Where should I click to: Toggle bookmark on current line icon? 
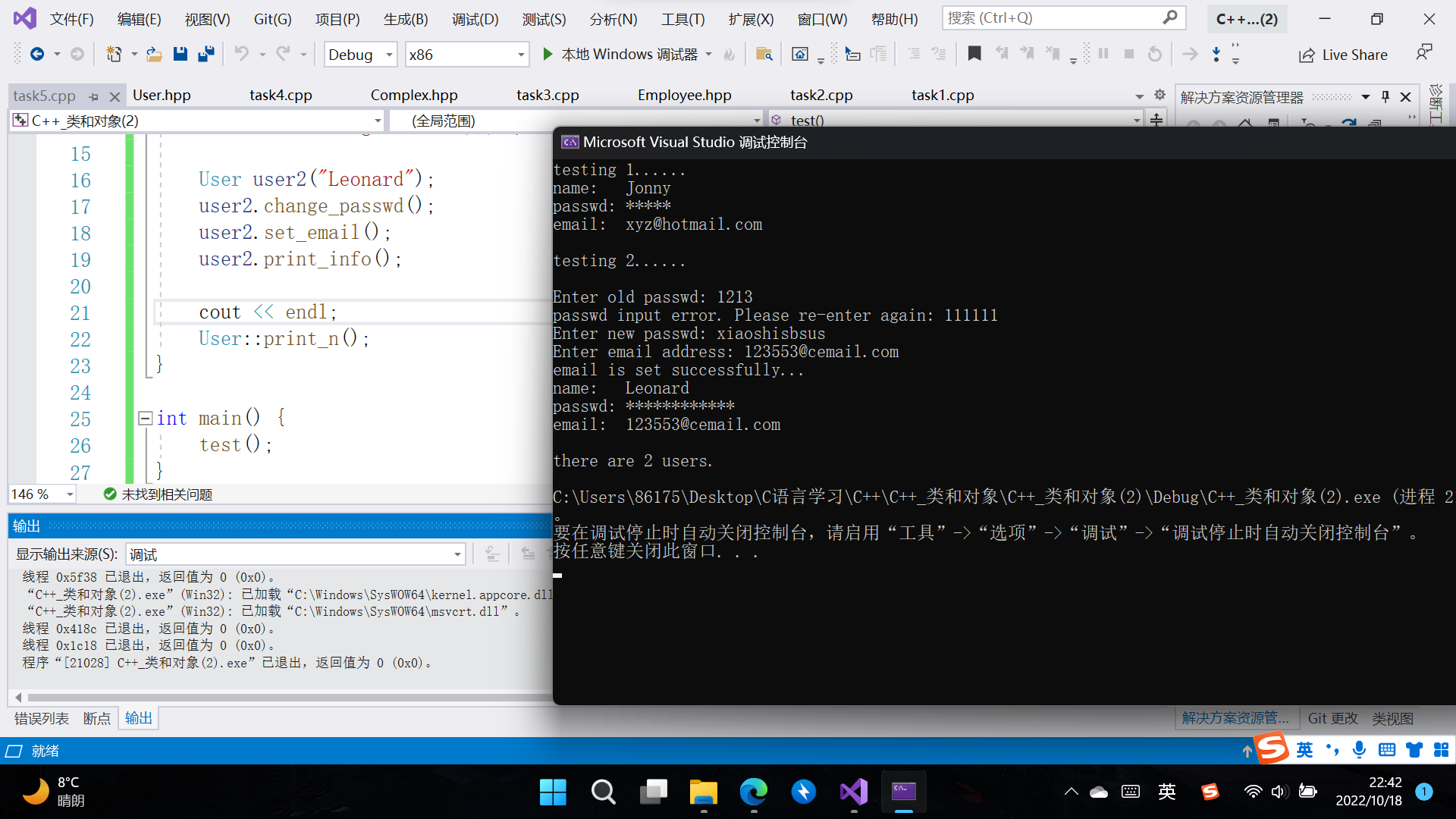pos(974,54)
